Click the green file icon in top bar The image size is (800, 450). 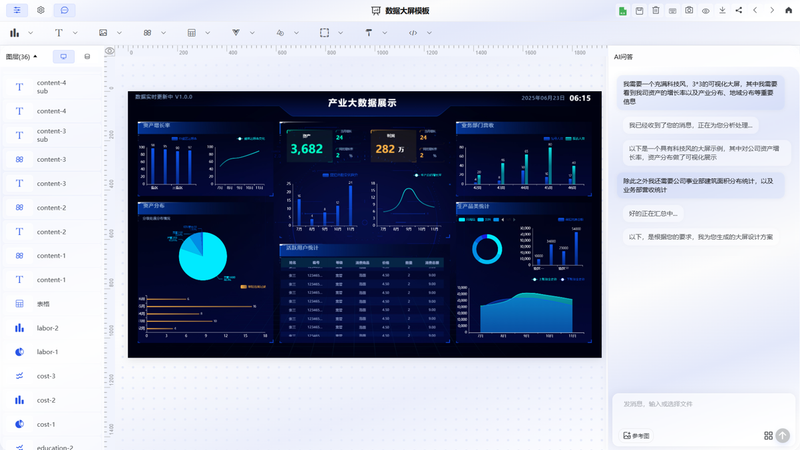pyautogui.click(x=622, y=11)
